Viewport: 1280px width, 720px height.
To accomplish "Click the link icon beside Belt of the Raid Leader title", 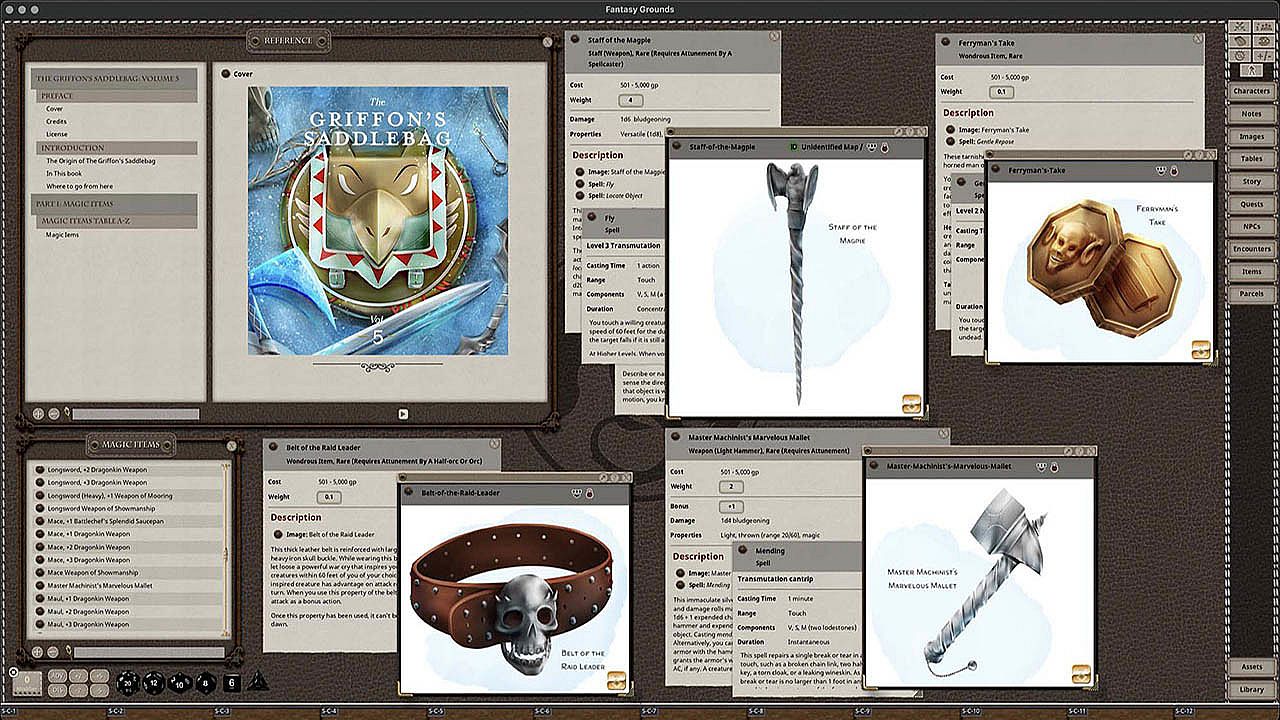I will (x=275, y=447).
